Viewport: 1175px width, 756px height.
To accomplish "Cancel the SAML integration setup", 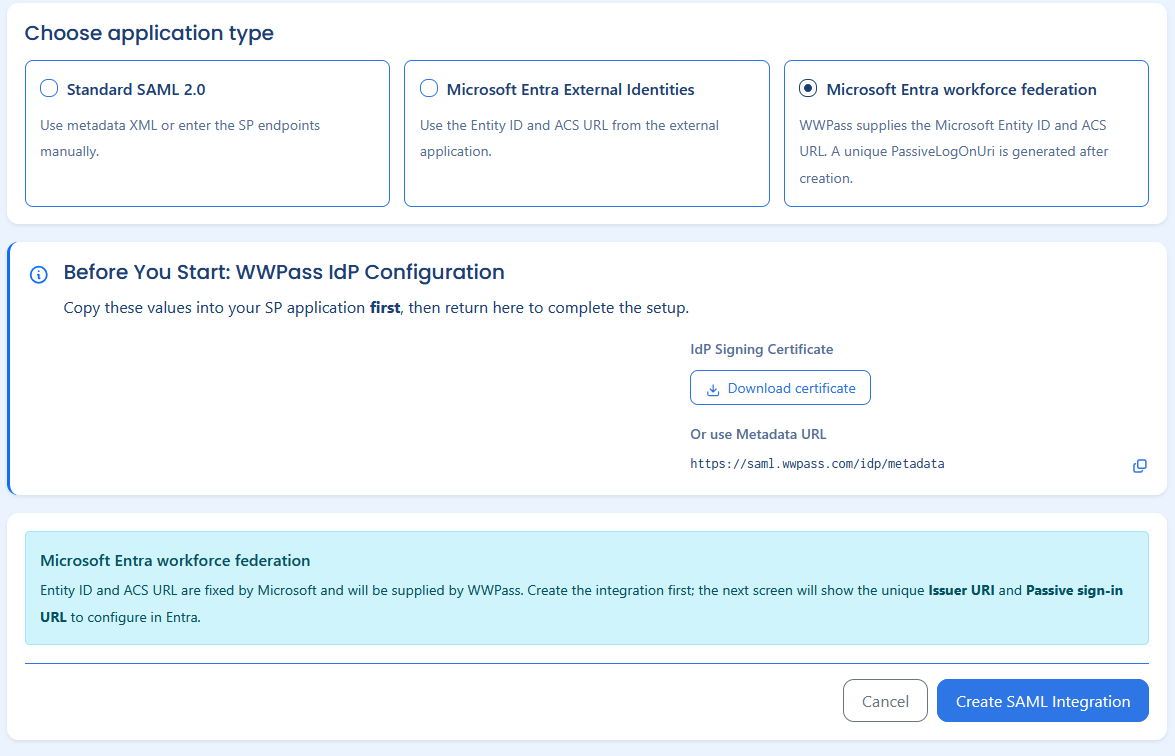I will [885, 701].
